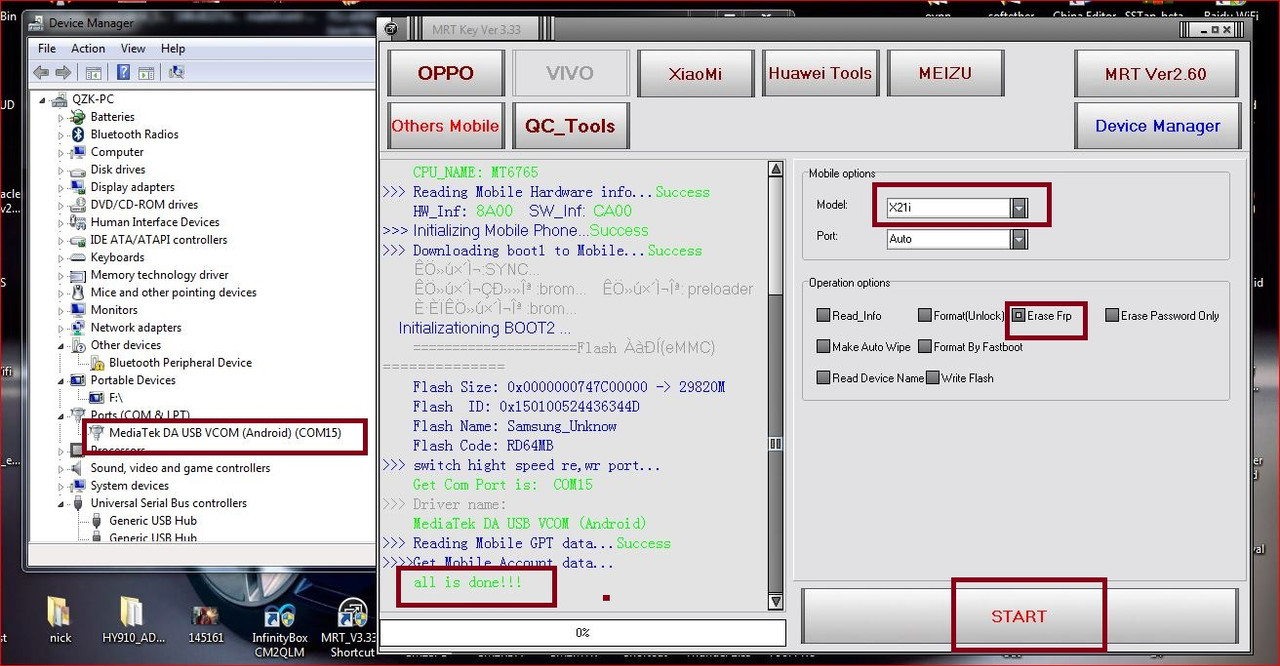Select the Human Interface Devices icon
This screenshot has width=1280, height=666.
(x=78, y=222)
